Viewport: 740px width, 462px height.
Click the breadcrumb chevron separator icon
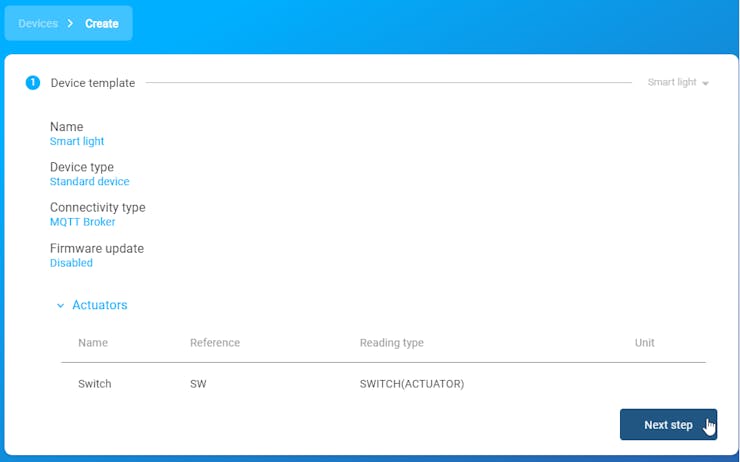coord(70,24)
